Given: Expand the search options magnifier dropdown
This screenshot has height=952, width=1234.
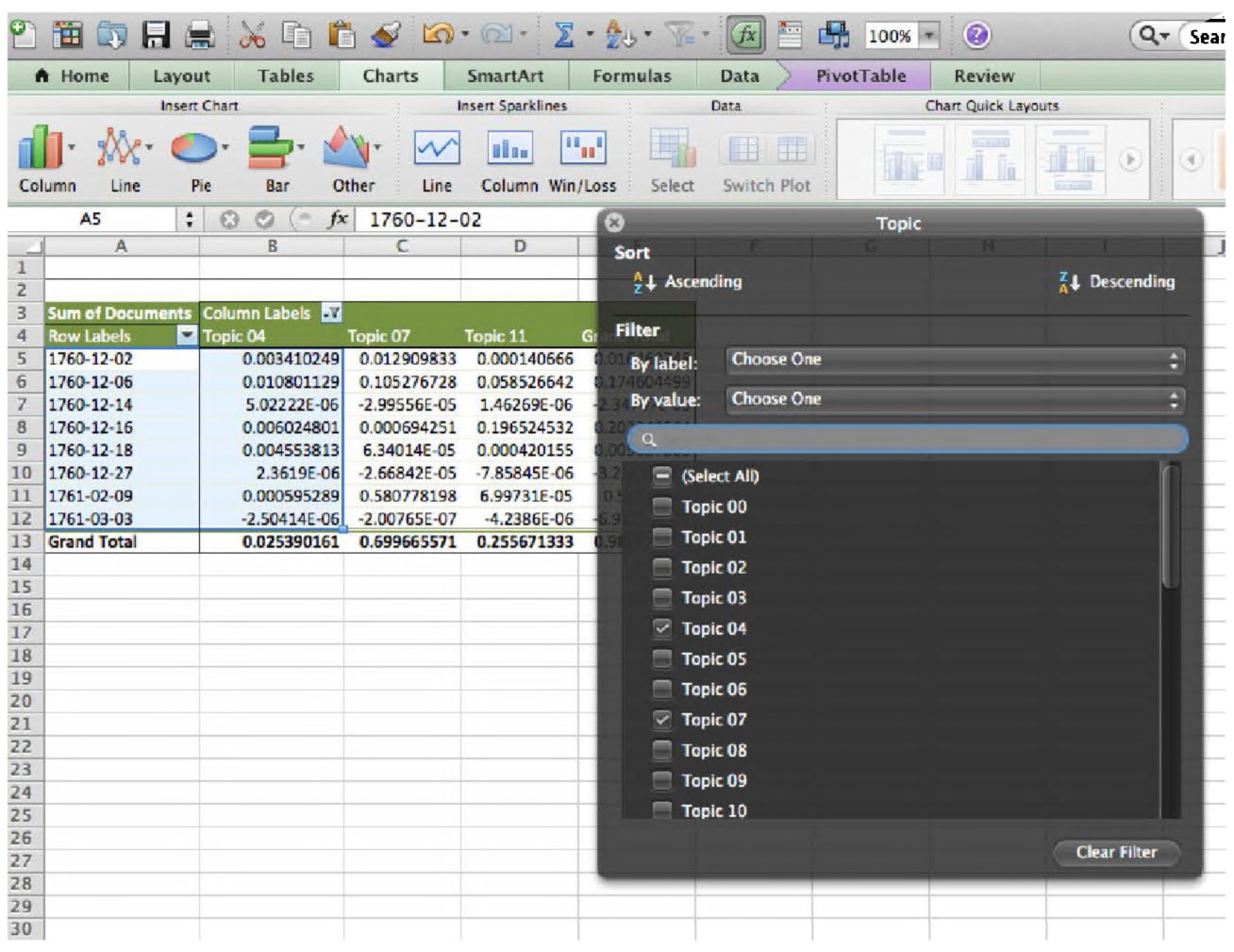Looking at the screenshot, I should tap(1152, 36).
